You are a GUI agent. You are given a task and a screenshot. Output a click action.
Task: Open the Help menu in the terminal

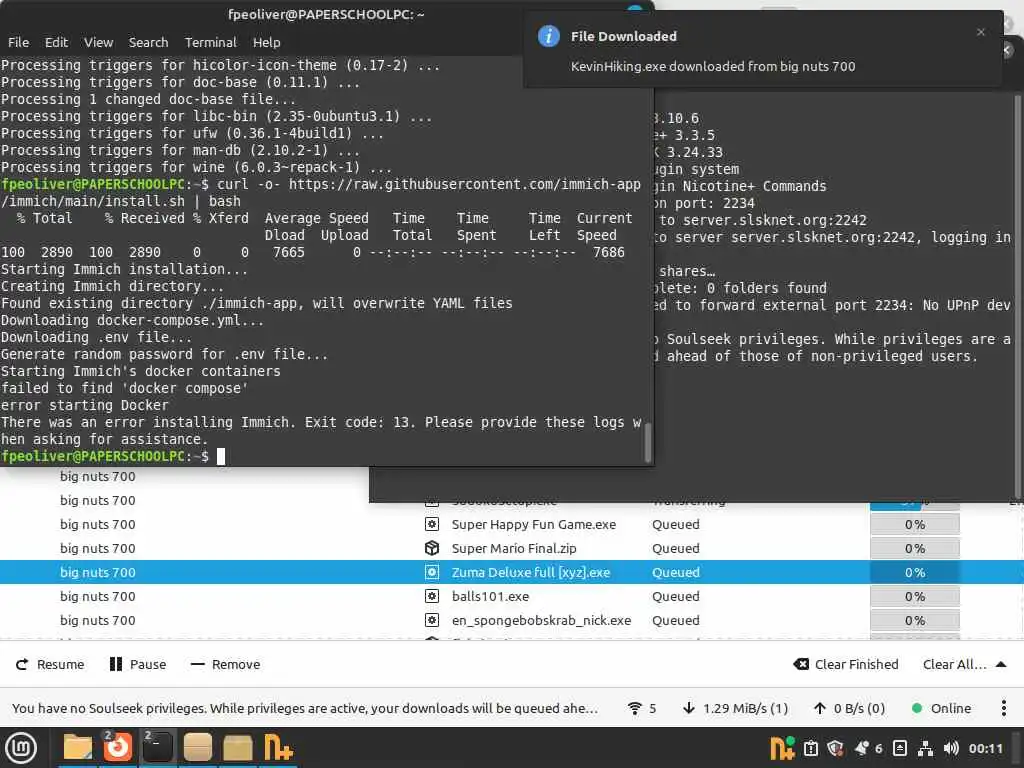coord(266,42)
